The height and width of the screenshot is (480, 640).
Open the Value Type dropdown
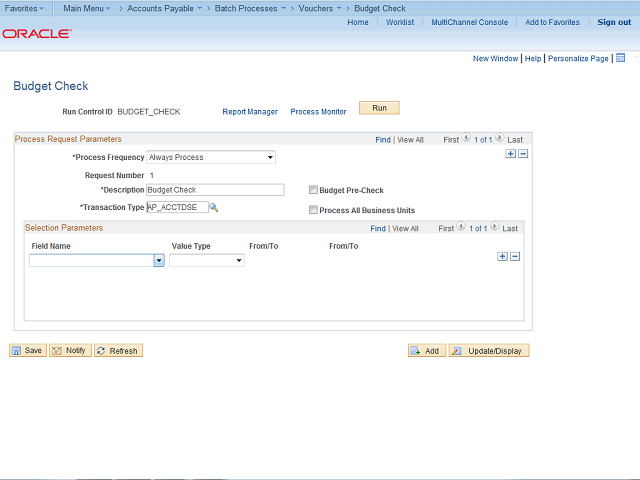[x=207, y=260]
